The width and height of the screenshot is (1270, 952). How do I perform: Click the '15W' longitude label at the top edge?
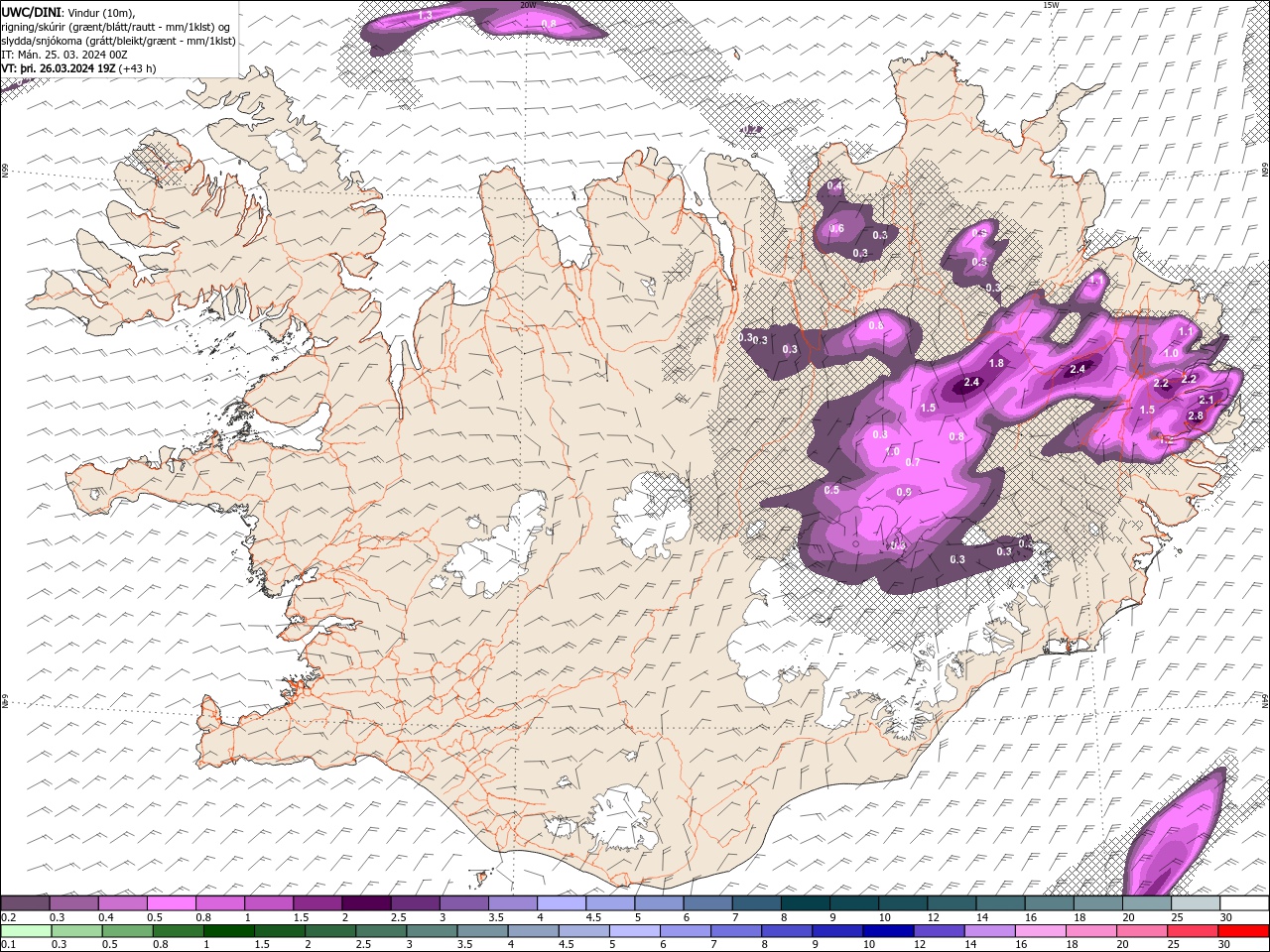coord(1051,5)
